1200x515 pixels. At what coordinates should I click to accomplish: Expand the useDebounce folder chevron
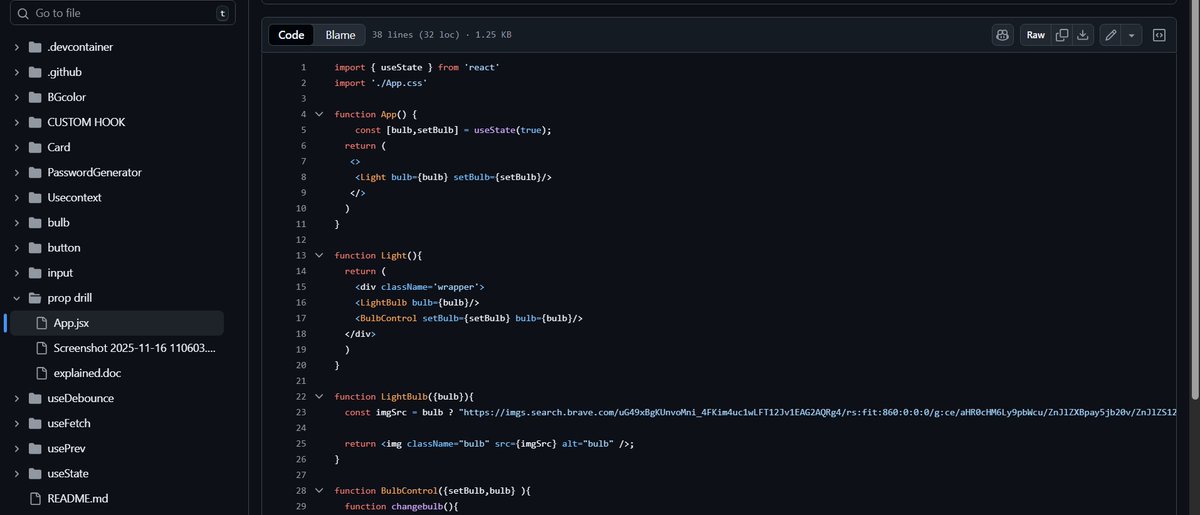click(x=16, y=398)
